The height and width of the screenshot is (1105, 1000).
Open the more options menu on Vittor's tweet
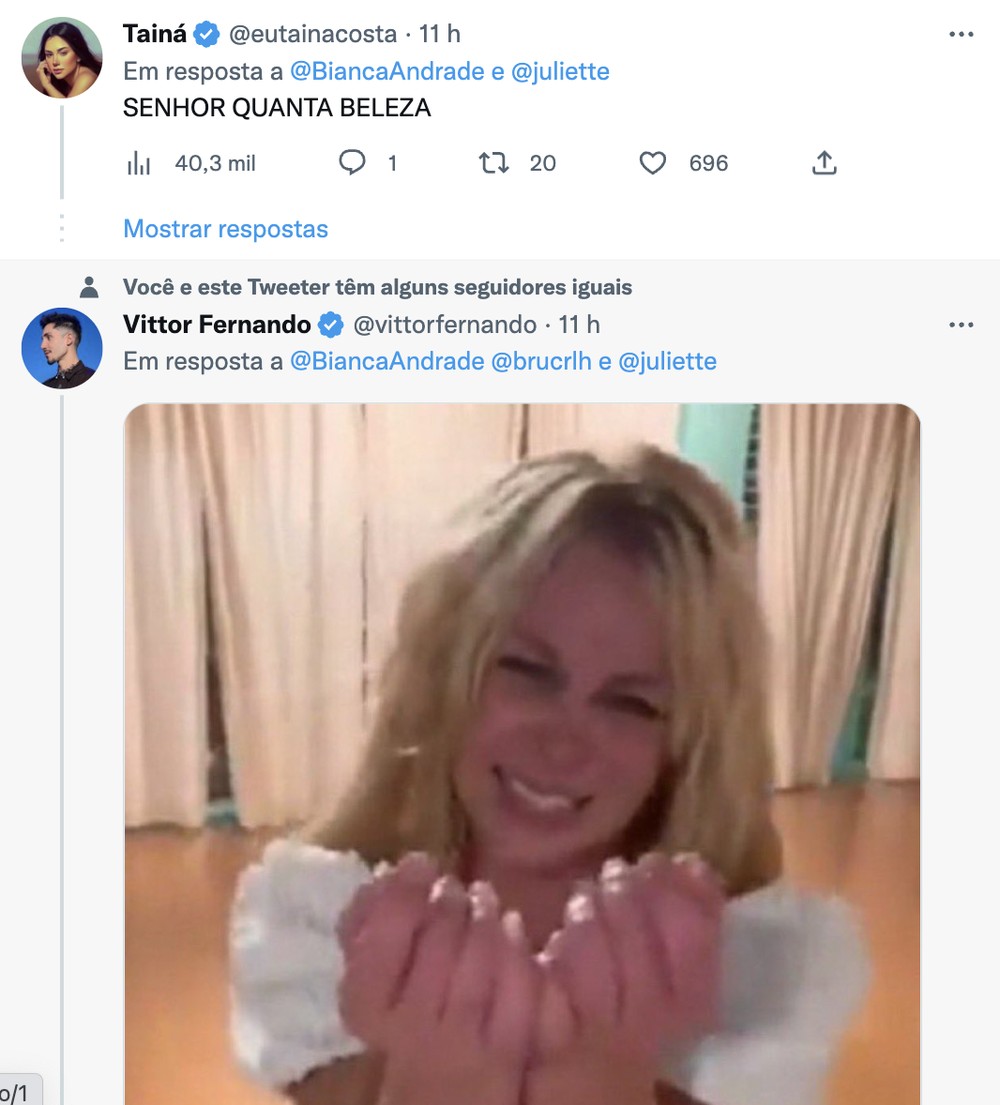pyautogui.click(x=961, y=324)
